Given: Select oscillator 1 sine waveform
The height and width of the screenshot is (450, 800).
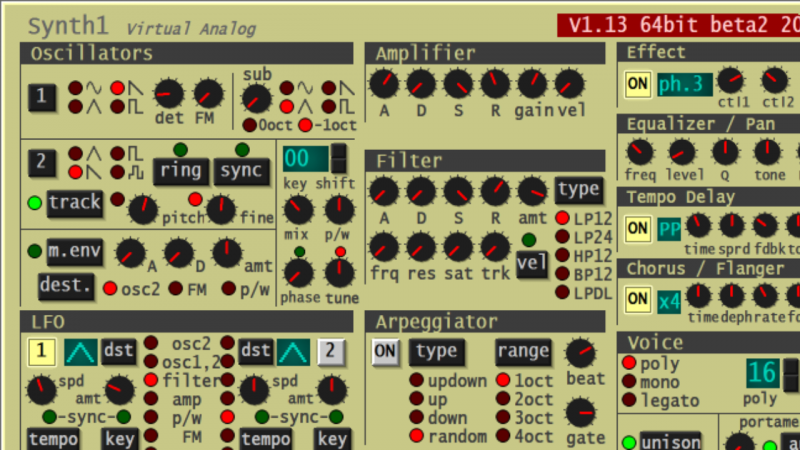Looking at the screenshot, I should pyautogui.click(x=76, y=88).
